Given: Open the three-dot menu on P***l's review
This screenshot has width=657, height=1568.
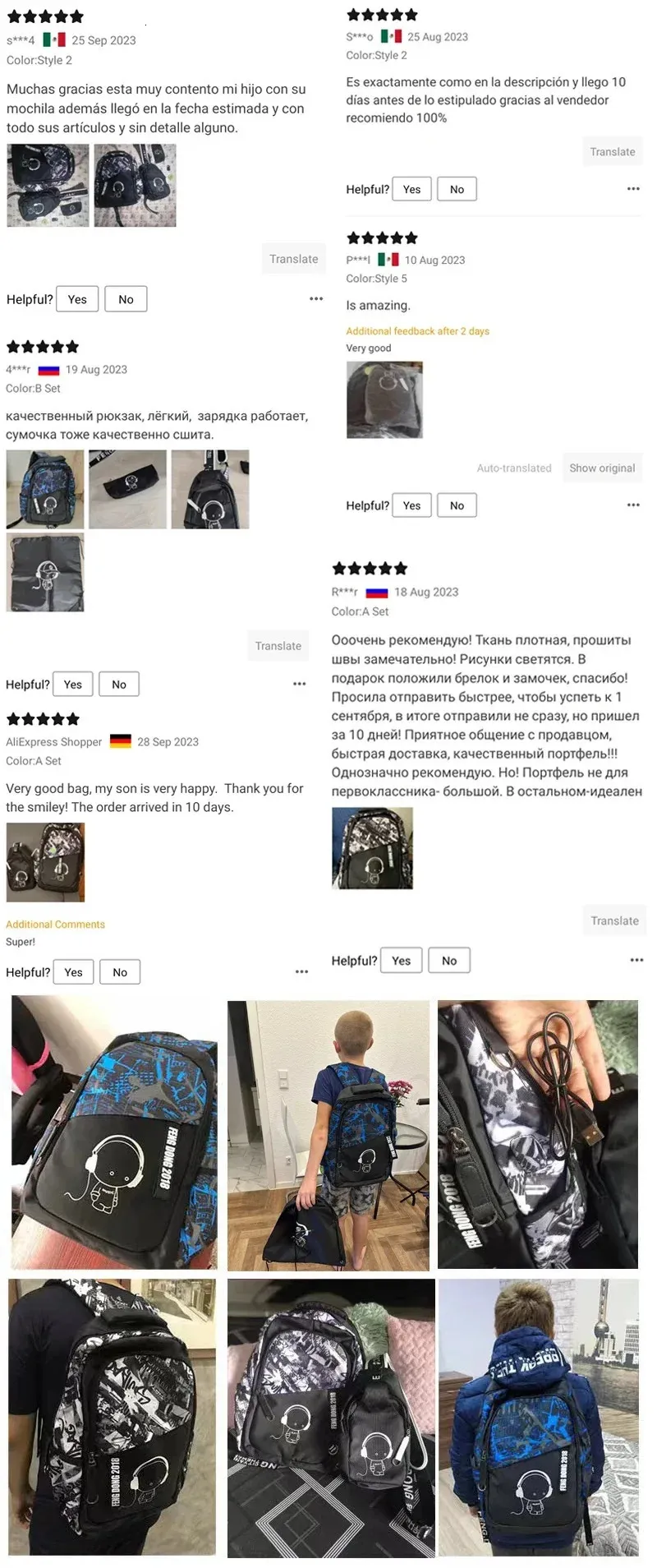Looking at the screenshot, I should click(x=633, y=505).
